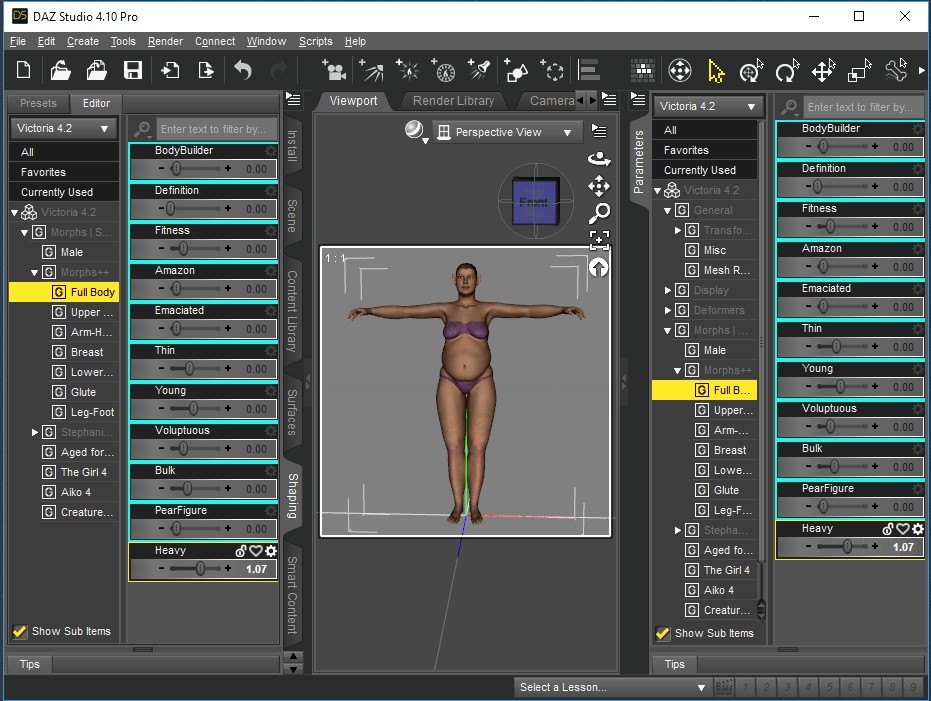
Task: Click the Young slider handle in Shaping pane
Action: (x=194, y=408)
